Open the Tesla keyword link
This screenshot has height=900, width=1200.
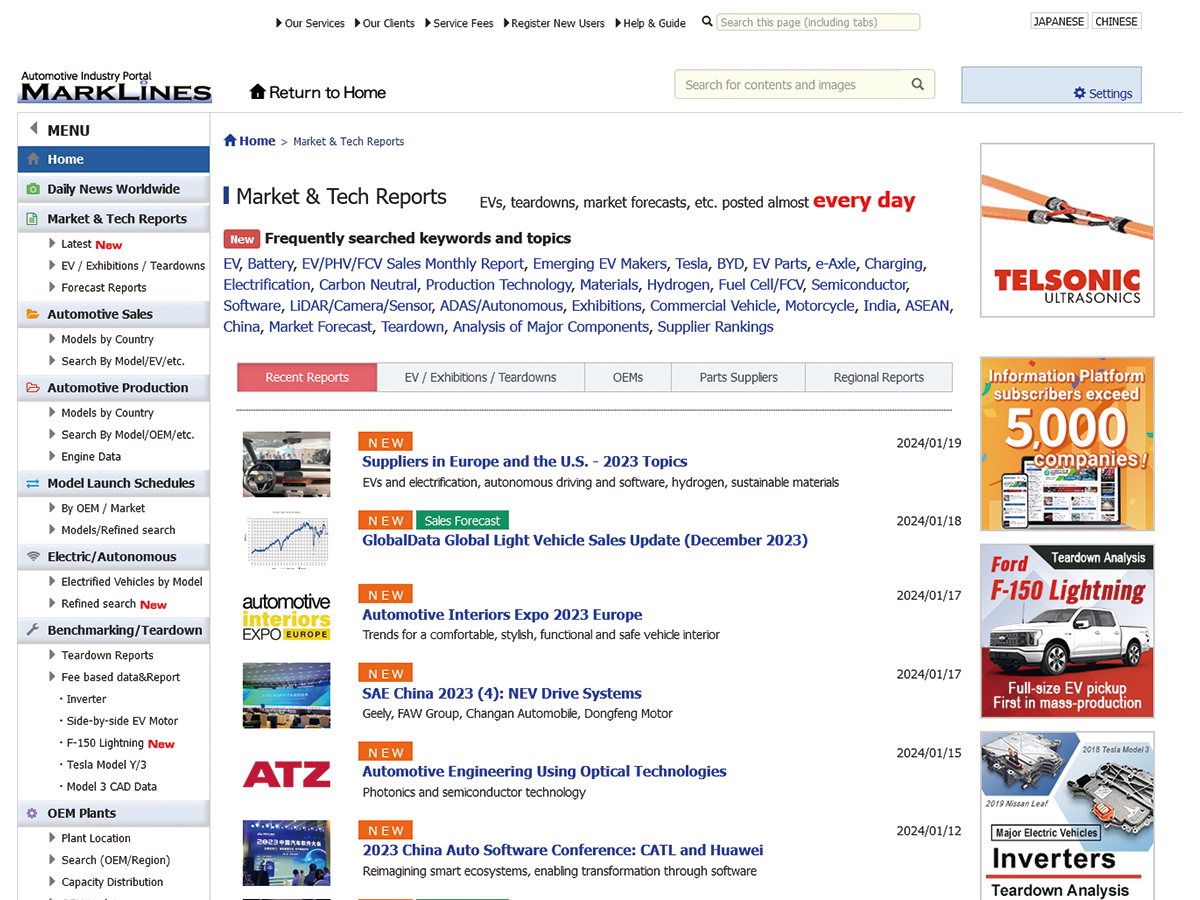tap(691, 264)
